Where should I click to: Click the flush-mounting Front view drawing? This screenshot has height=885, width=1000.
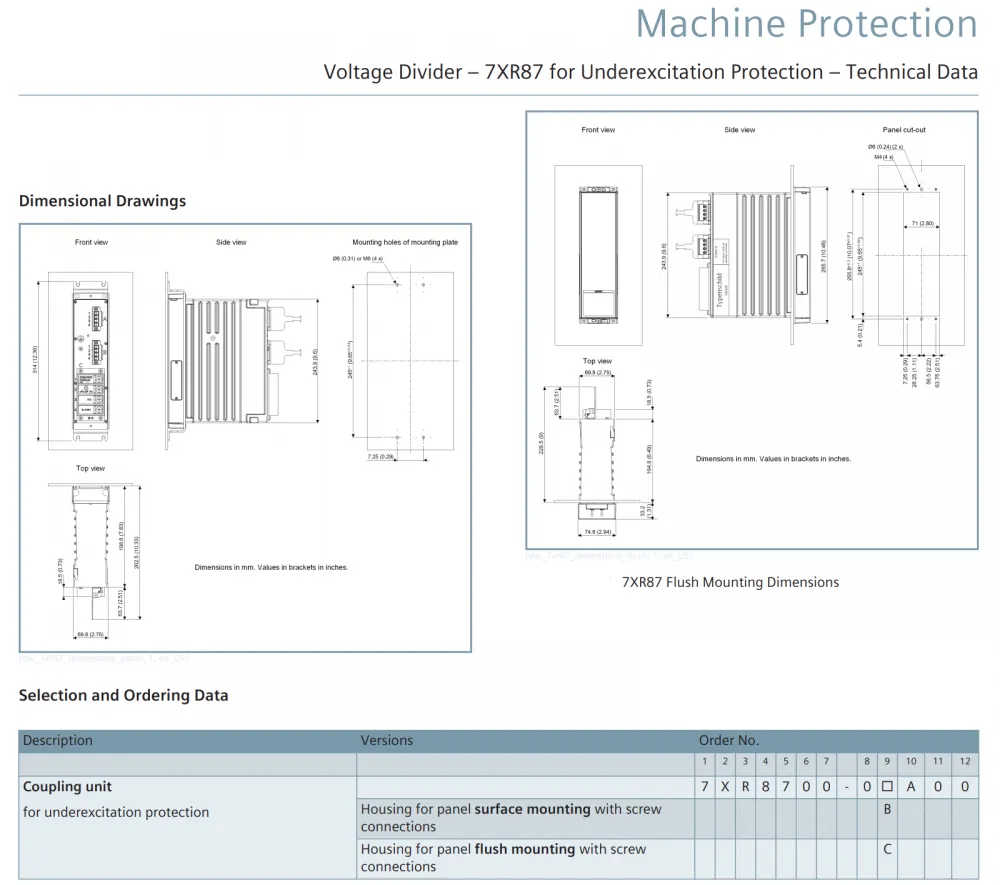(598, 255)
